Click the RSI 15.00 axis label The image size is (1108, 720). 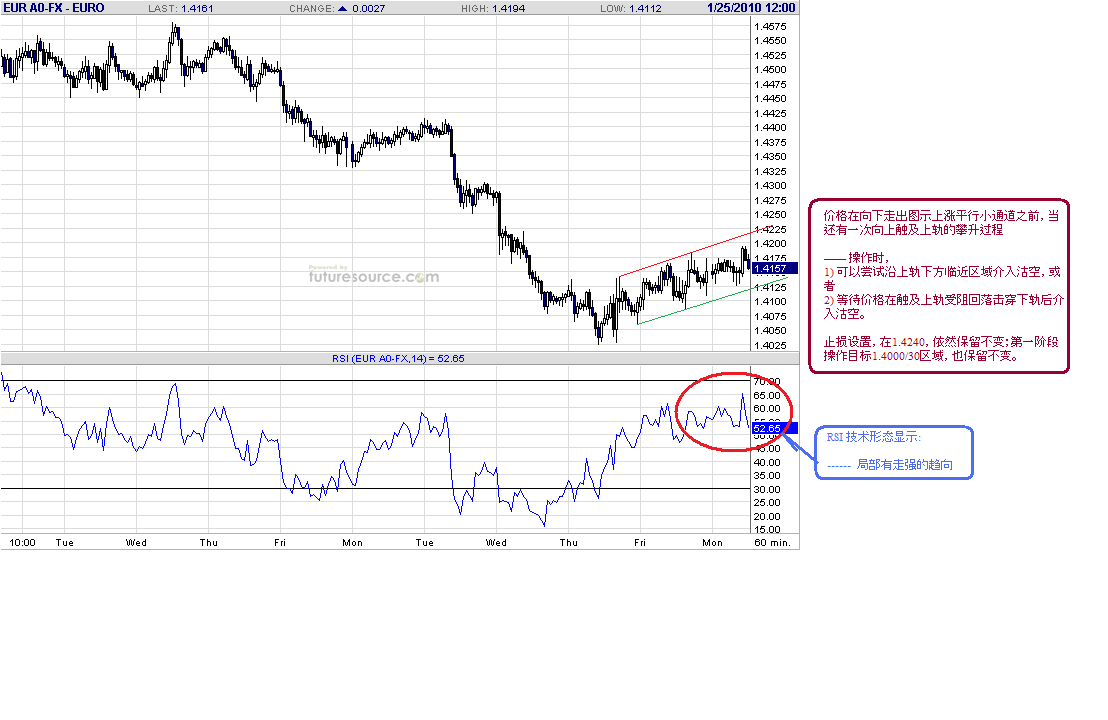(x=767, y=530)
